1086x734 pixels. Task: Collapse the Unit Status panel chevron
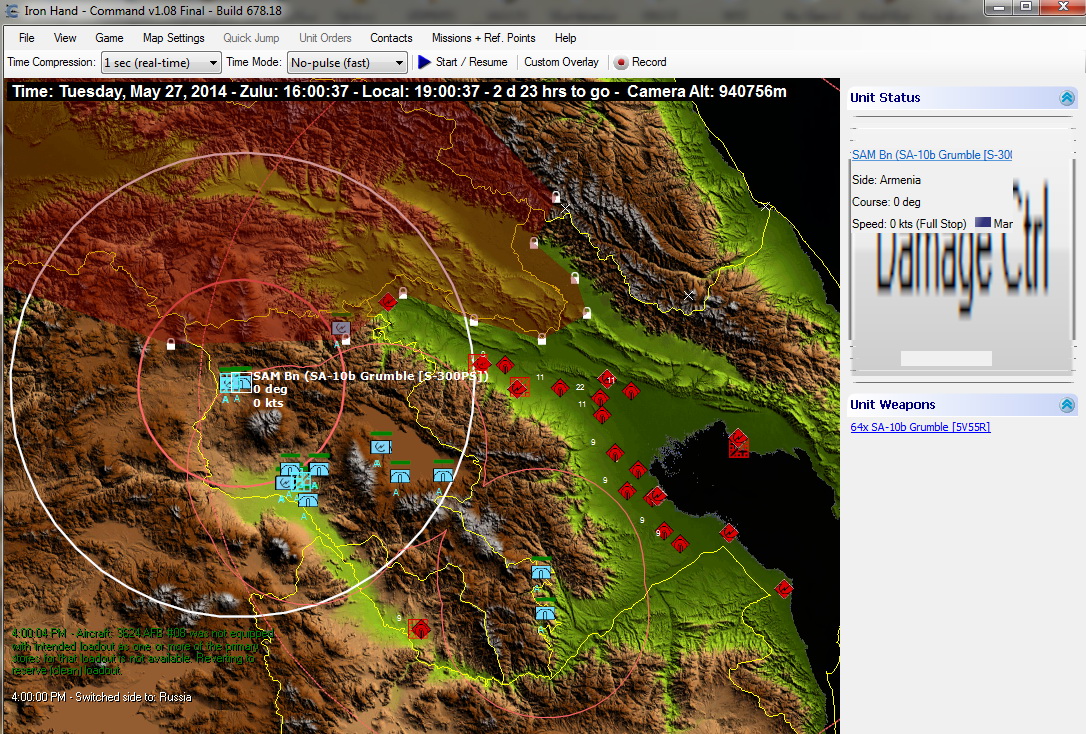point(1067,98)
